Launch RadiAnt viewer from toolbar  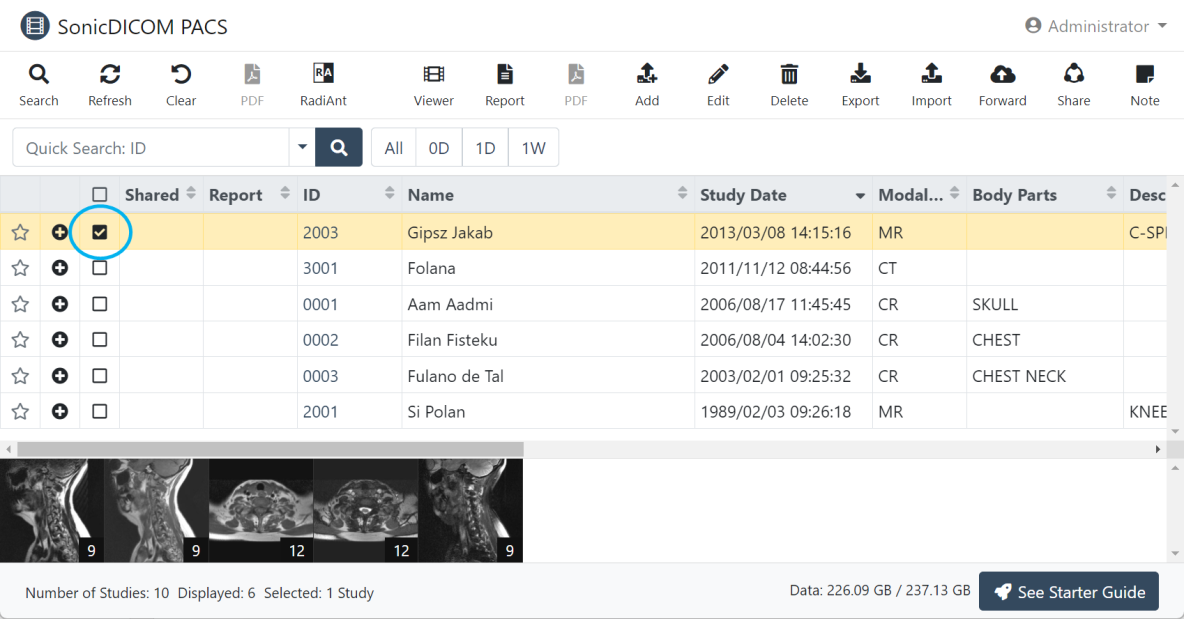click(323, 85)
